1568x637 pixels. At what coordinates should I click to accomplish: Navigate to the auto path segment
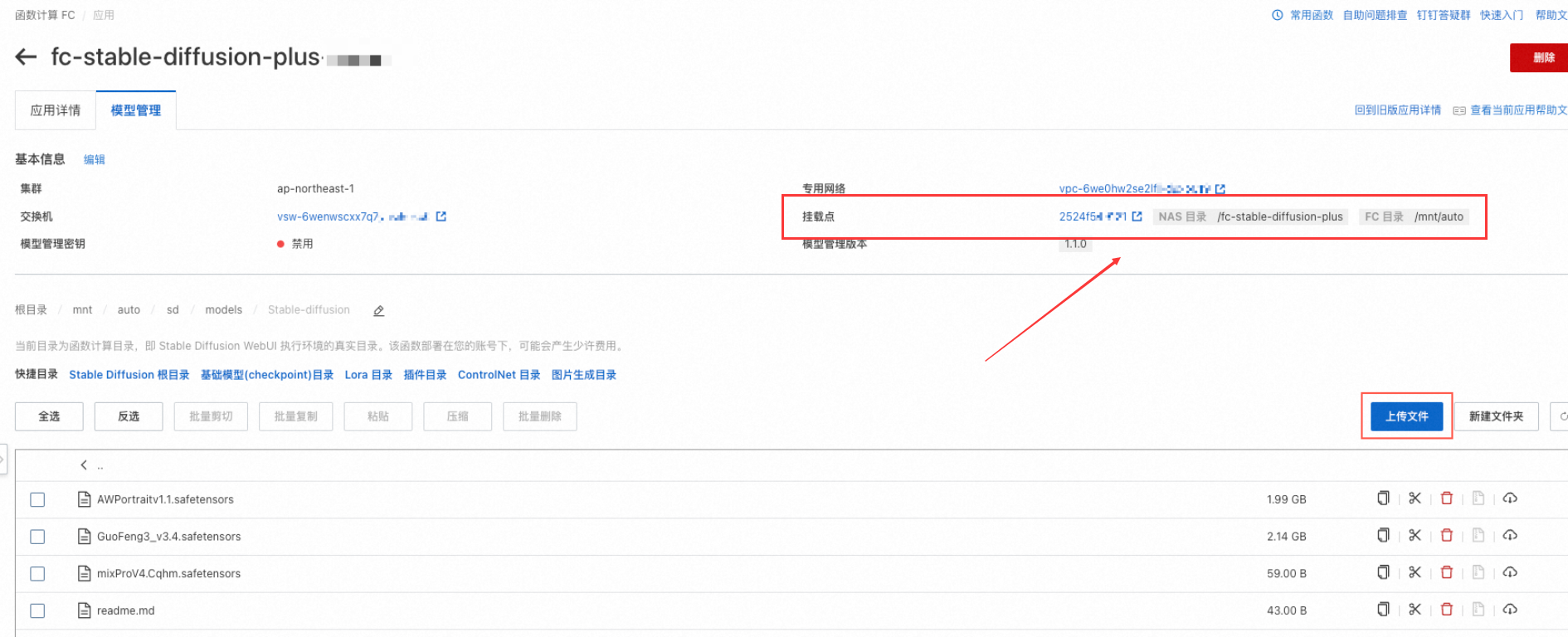coord(129,309)
